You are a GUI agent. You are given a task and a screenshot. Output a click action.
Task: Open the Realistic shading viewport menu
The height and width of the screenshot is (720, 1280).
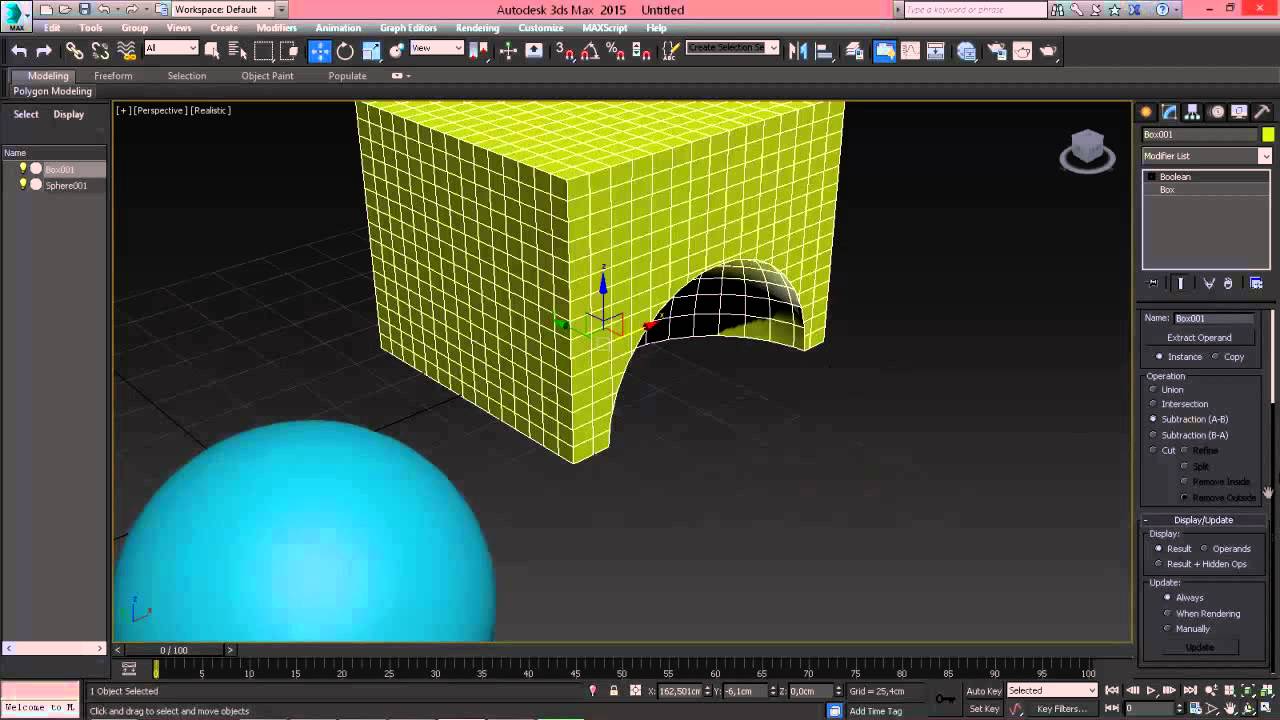pos(210,110)
